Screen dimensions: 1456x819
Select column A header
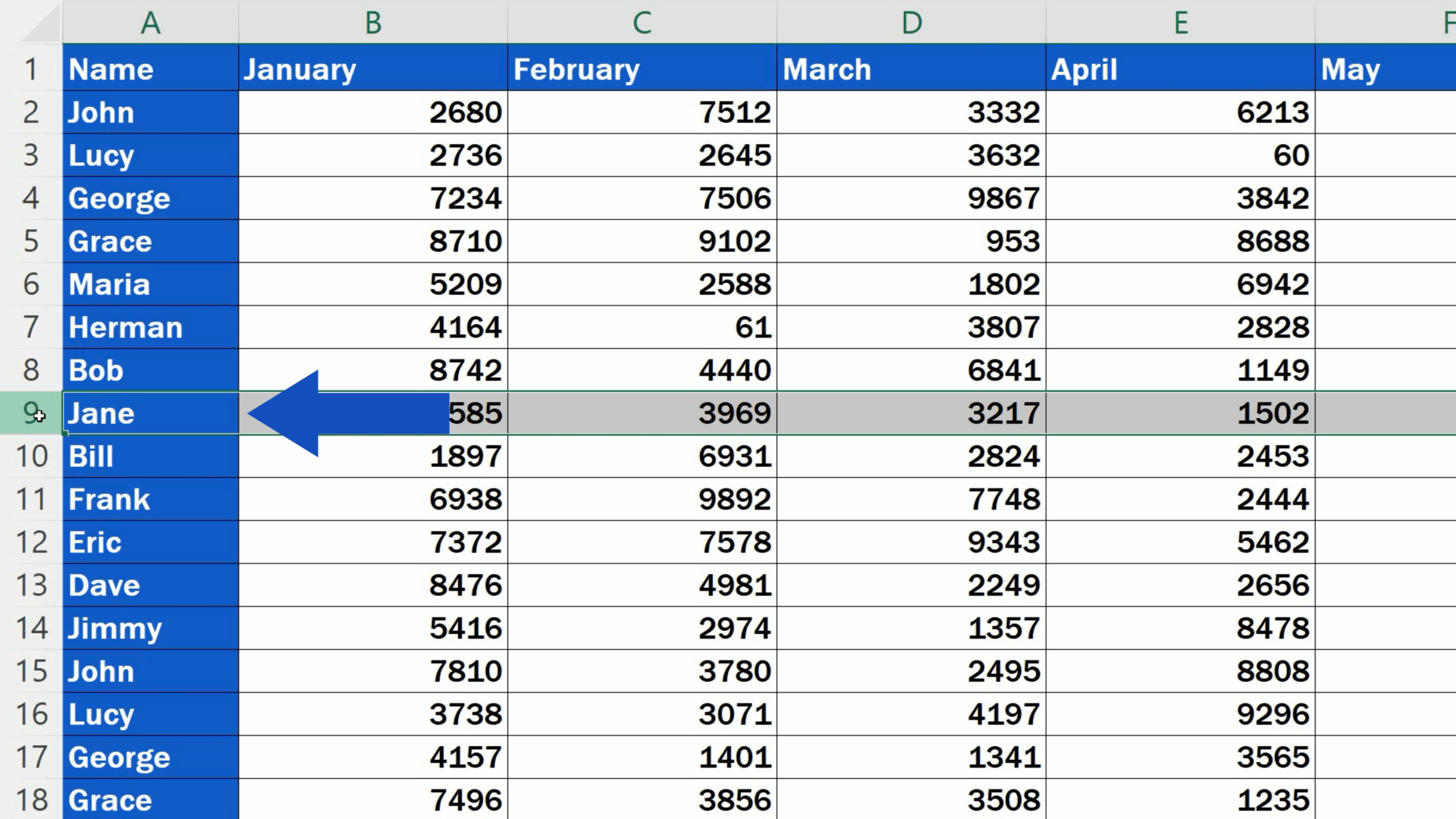[149, 22]
